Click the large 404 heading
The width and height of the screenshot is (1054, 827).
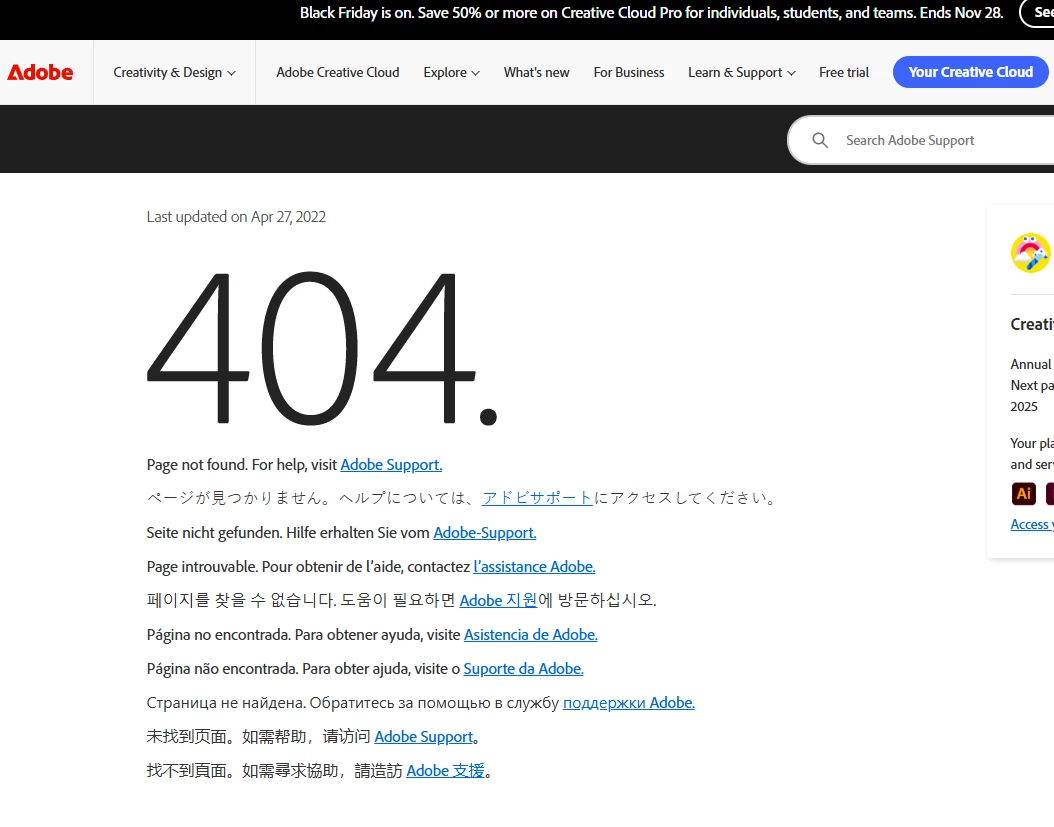click(x=321, y=348)
